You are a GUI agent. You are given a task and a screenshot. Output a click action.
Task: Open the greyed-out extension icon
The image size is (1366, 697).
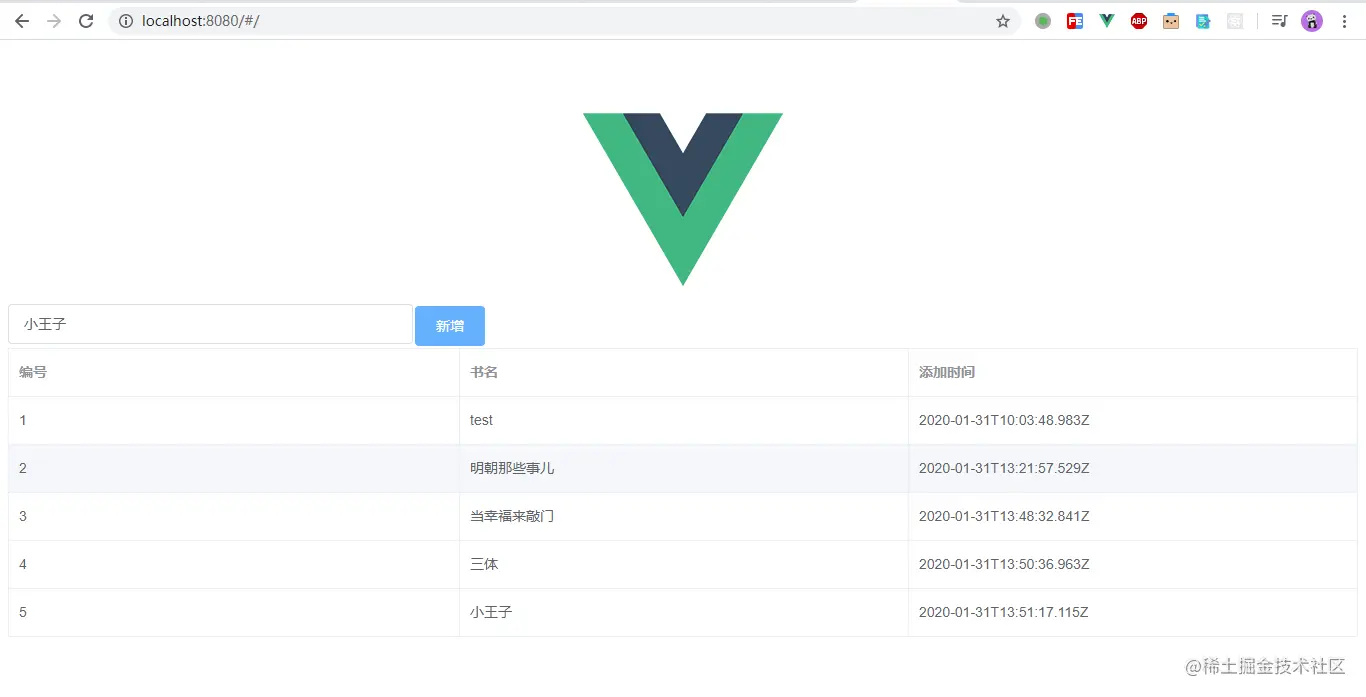click(x=1235, y=21)
